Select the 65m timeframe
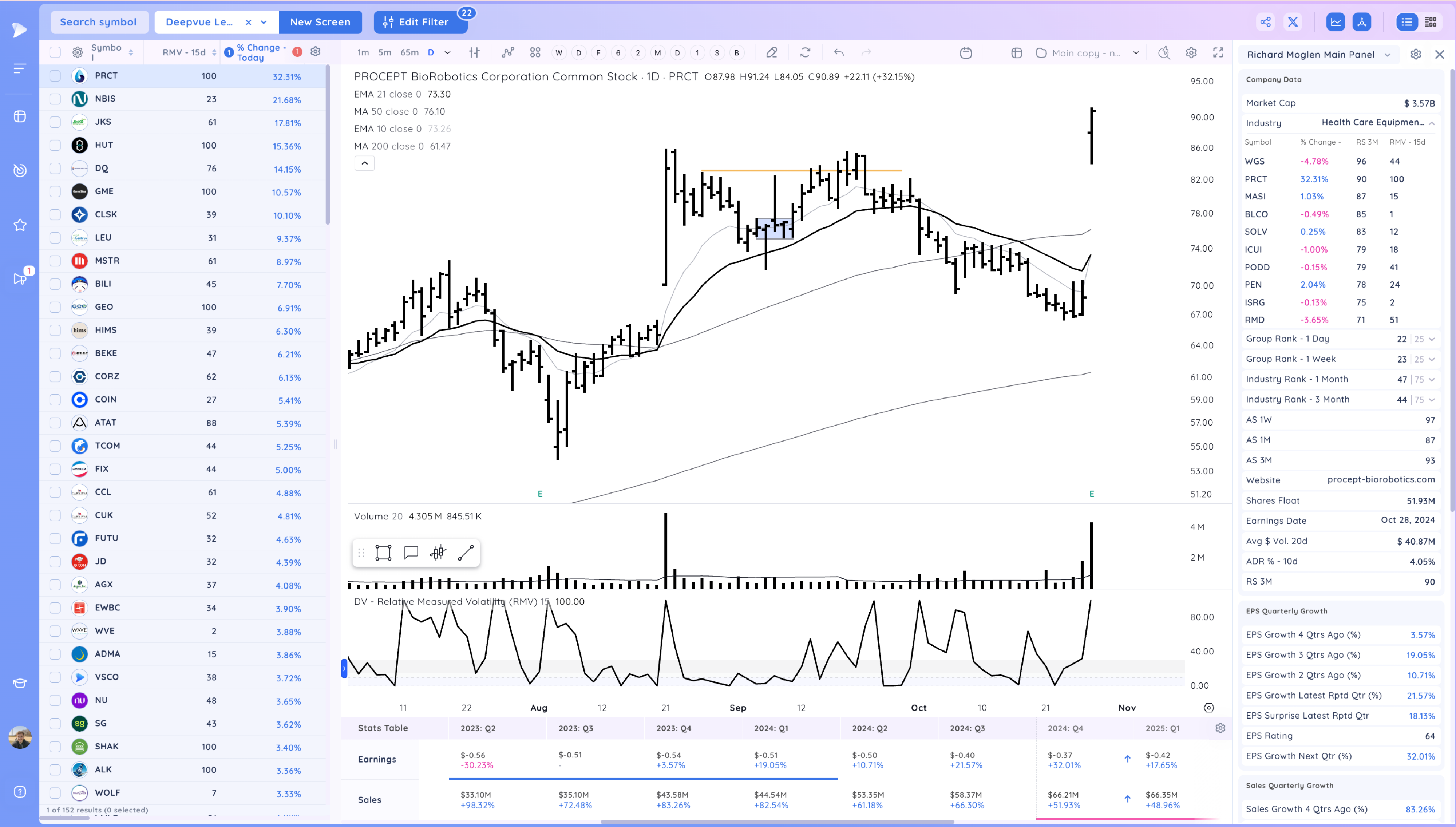Viewport: 1456px width, 827px height. pyautogui.click(x=409, y=53)
